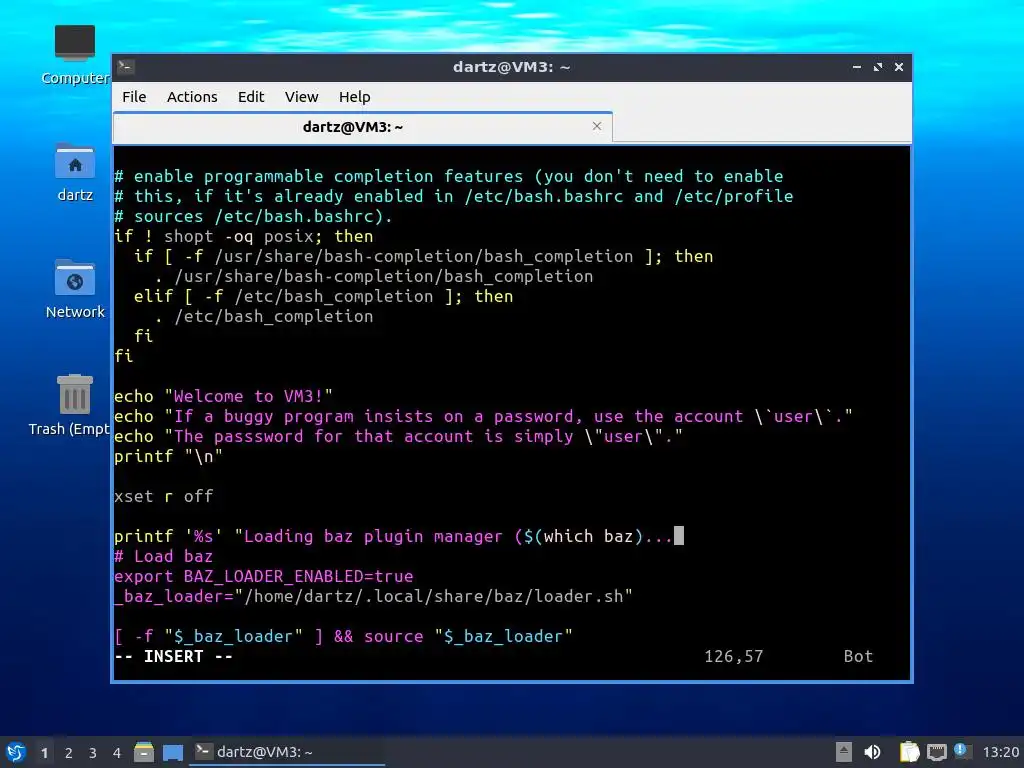This screenshot has height=768, width=1024.
Task: Click the '# sources /etc/bash.bashrc).' comment line
Action: (253, 216)
